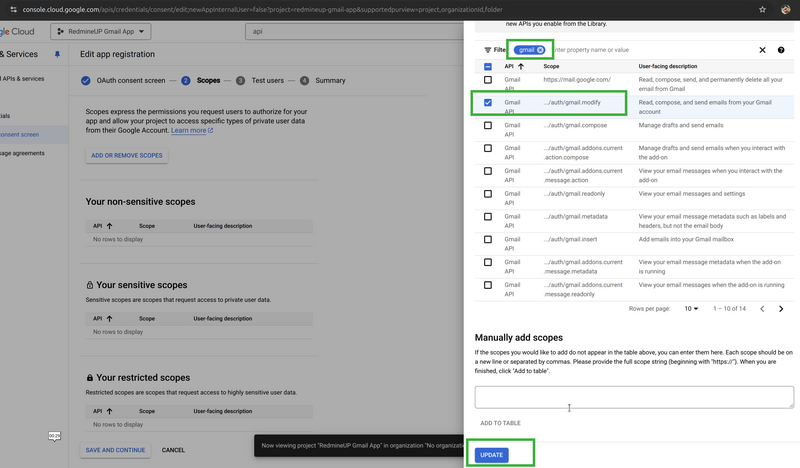The width and height of the screenshot is (800, 468).
Task: Open the filter help question mark icon
Action: pos(781,50)
